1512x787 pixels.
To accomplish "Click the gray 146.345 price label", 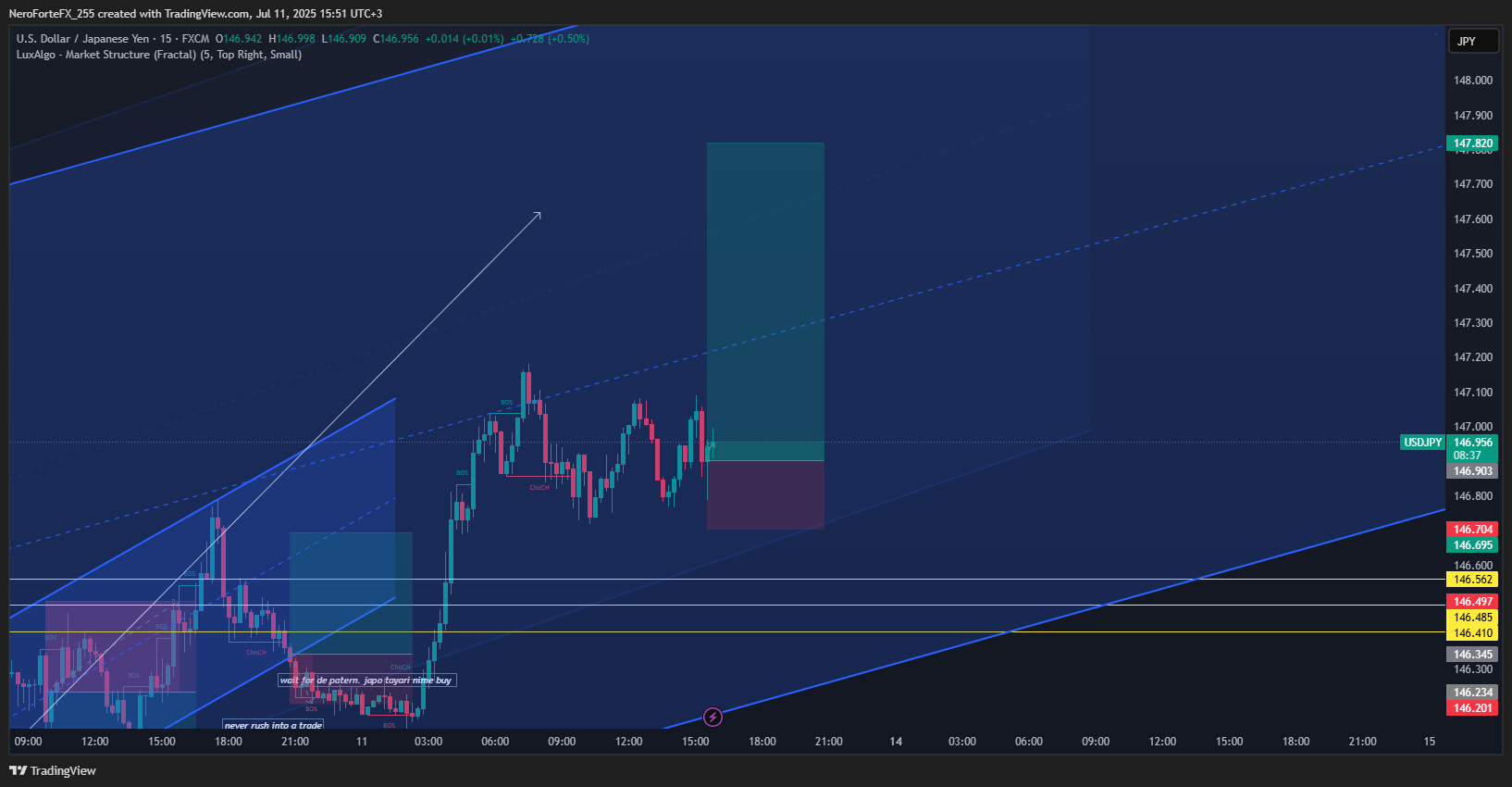I will 1472,655.
